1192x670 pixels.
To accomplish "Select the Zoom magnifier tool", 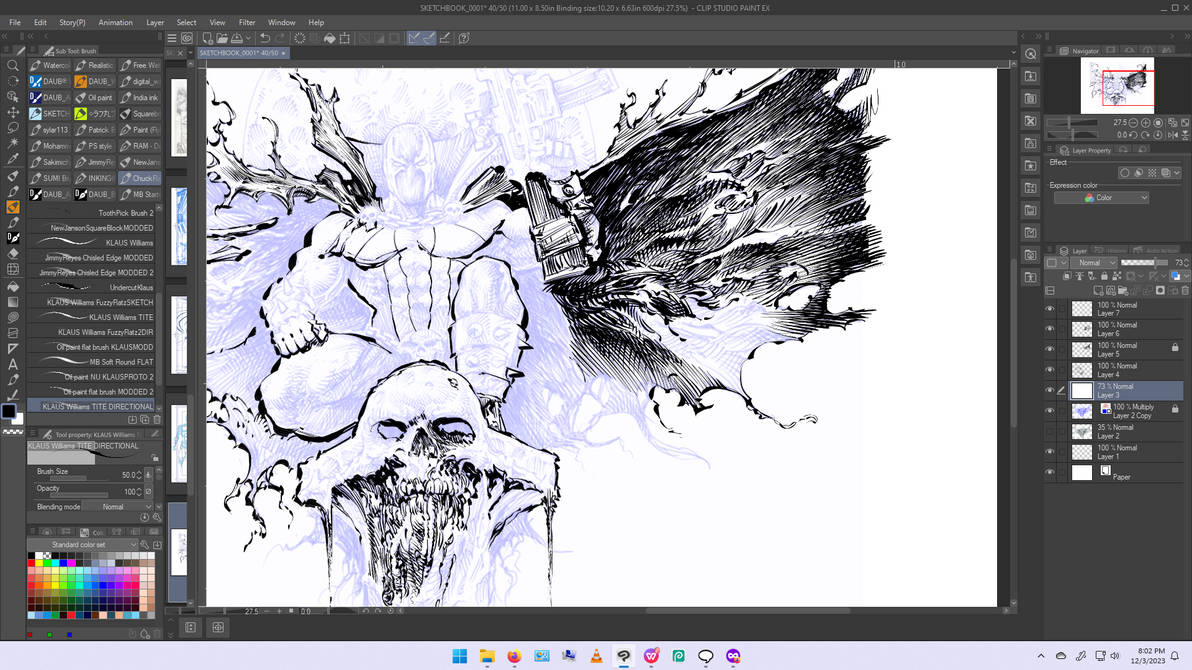I will (x=13, y=65).
